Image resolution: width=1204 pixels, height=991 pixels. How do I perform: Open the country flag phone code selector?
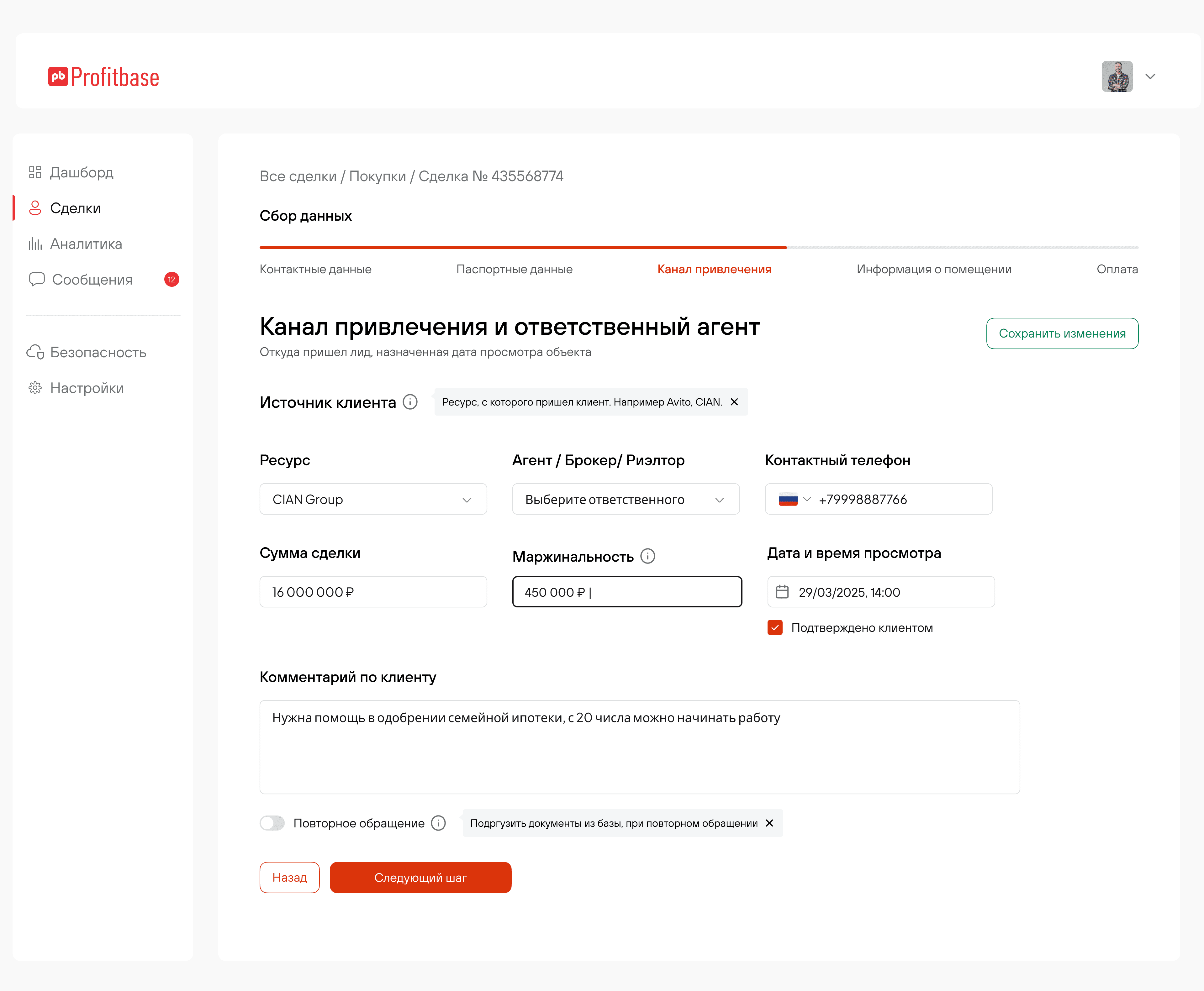pyautogui.click(x=794, y=500)
